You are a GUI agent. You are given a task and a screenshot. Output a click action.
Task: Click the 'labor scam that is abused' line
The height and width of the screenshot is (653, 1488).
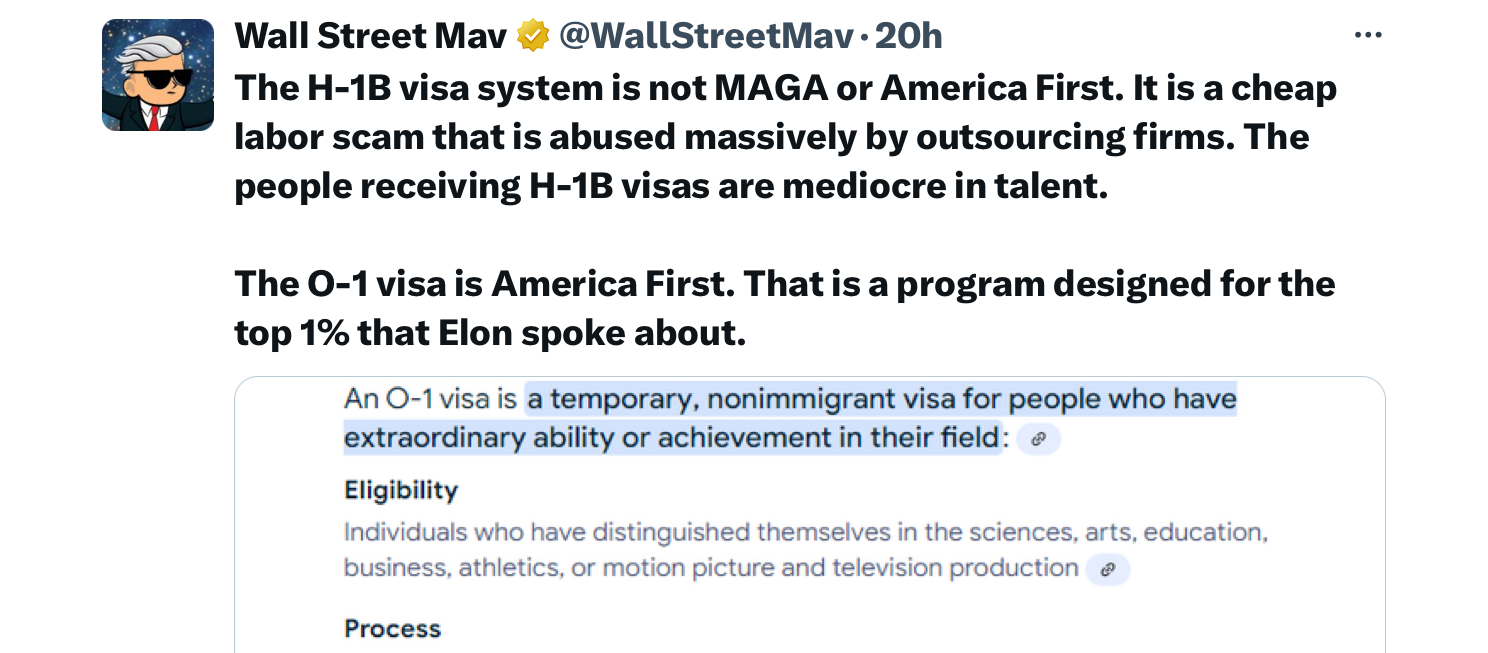(771, 137)
